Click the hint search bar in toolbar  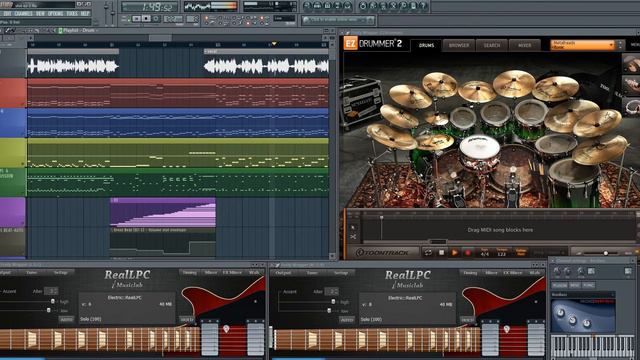point(338,20)
